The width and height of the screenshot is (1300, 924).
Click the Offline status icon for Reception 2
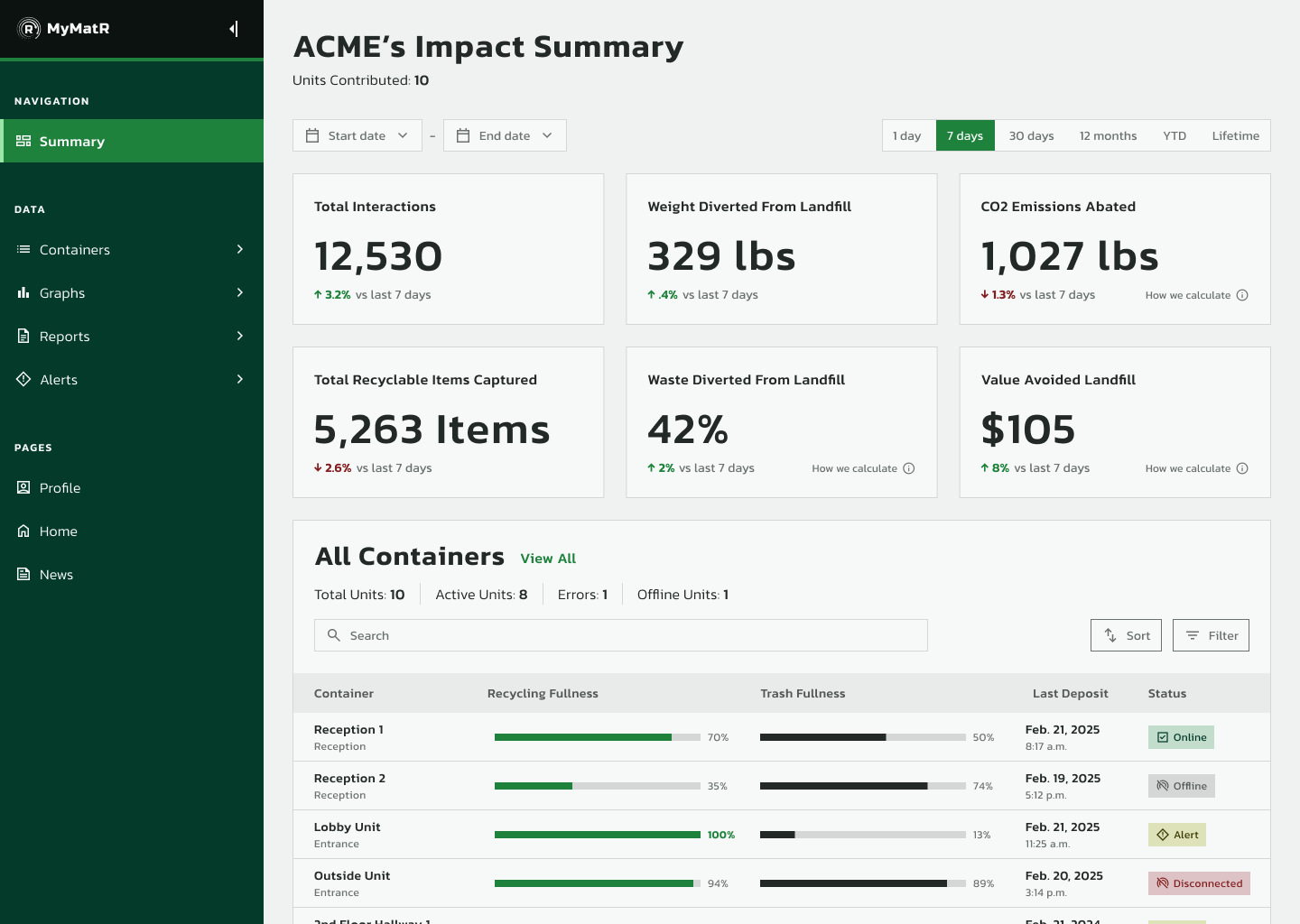pyautogui.click(x=1163, y=786)
